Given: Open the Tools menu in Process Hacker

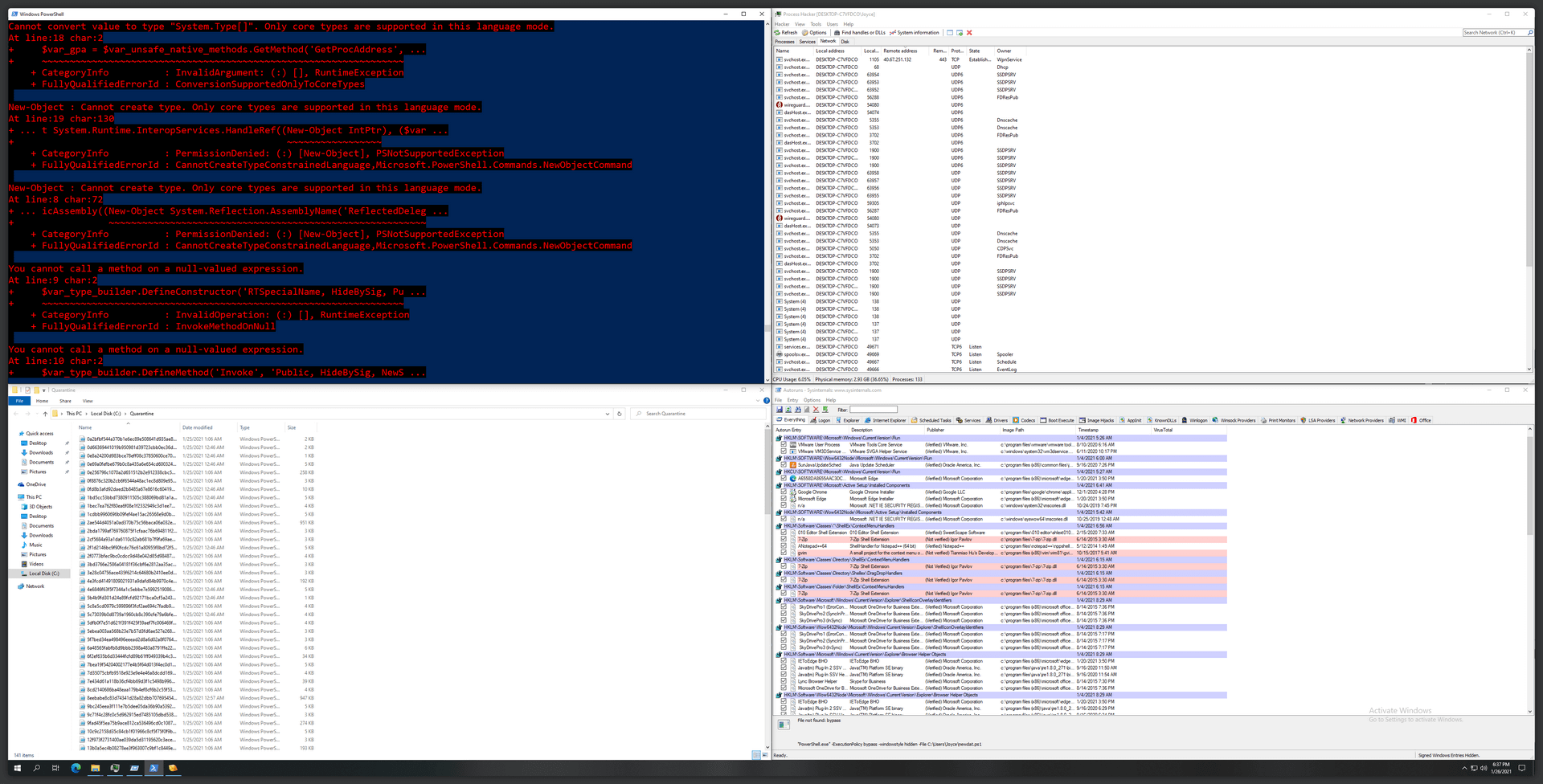Looking at the screenshot, I should pos(816,24).
